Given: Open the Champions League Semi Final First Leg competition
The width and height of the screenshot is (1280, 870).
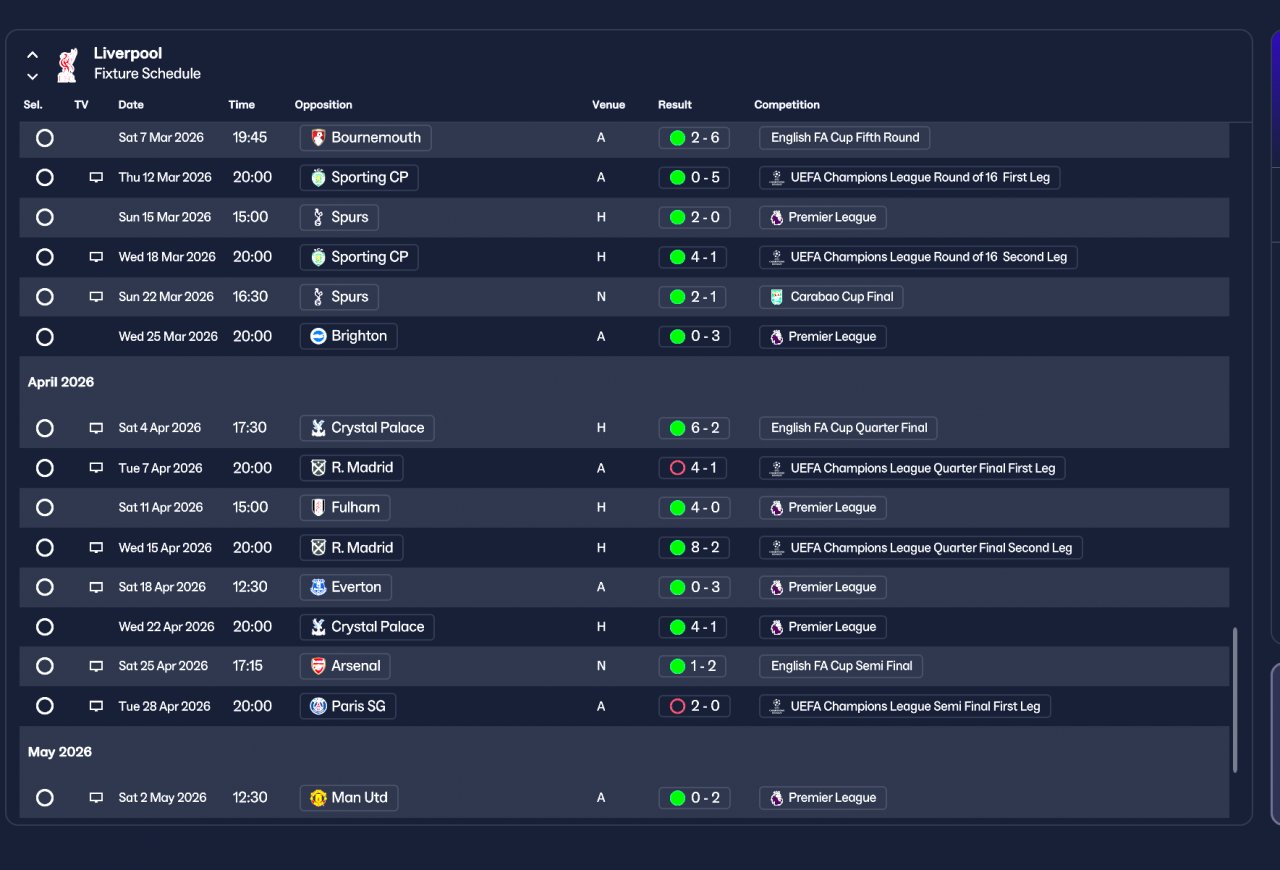Looking at the screenshot, I should 905,706.
